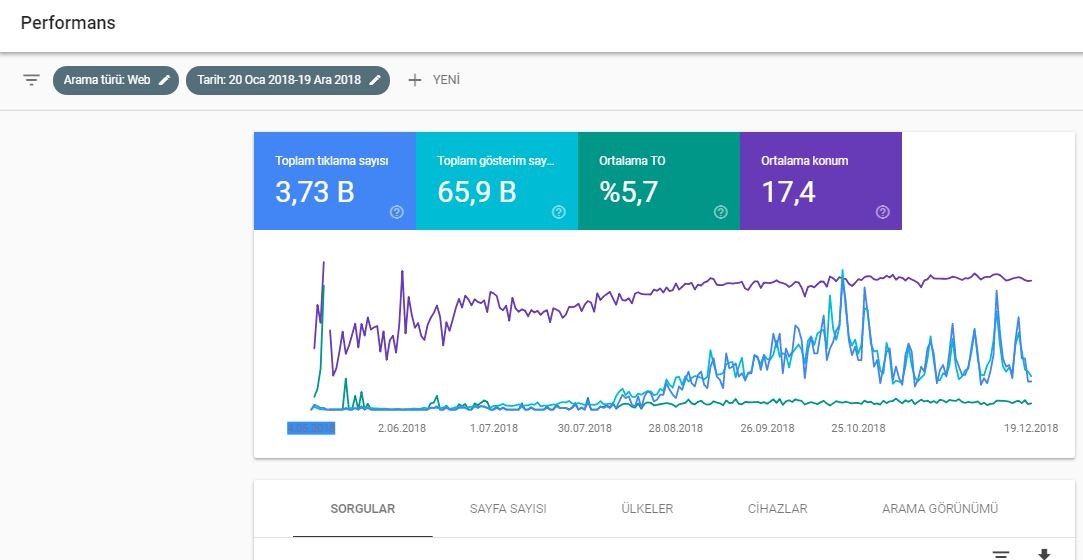Switch to the ÜLKELER tab

pyautogui.click(x=647, y=509)
